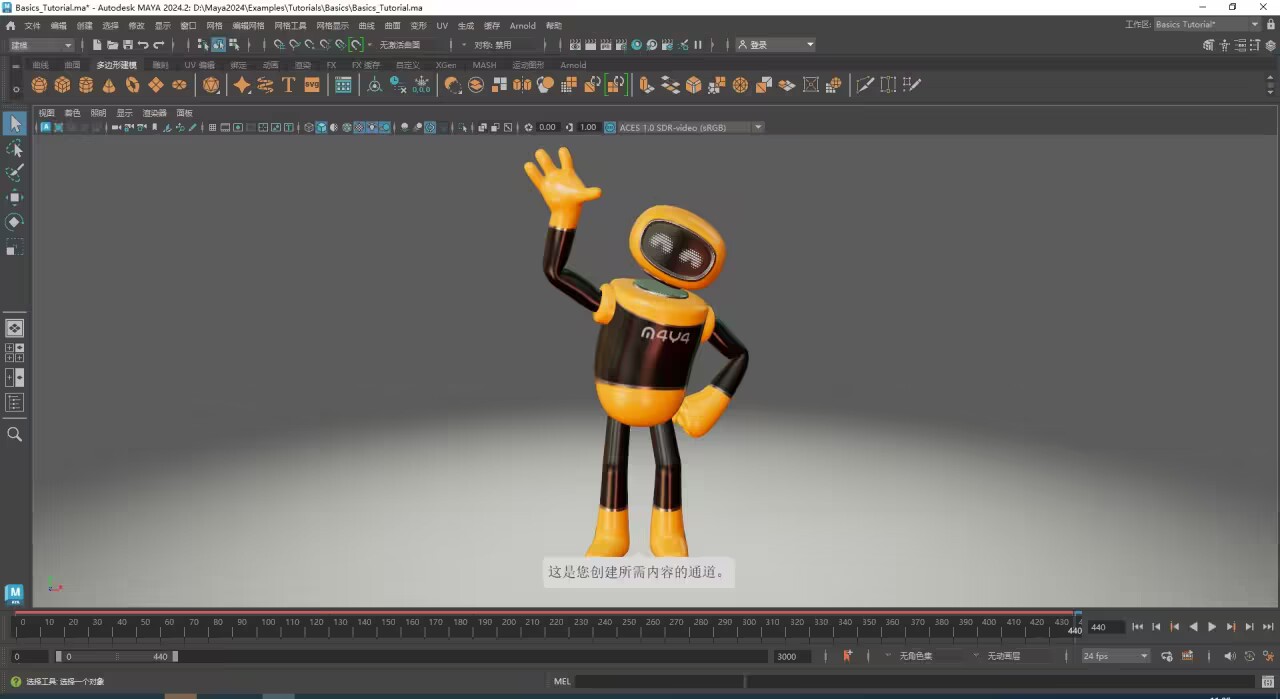Select the Paint Selection tool in the toolbox
Image resolution: width=1280 pixels, height=699 pixels.
tap(15, 173)
